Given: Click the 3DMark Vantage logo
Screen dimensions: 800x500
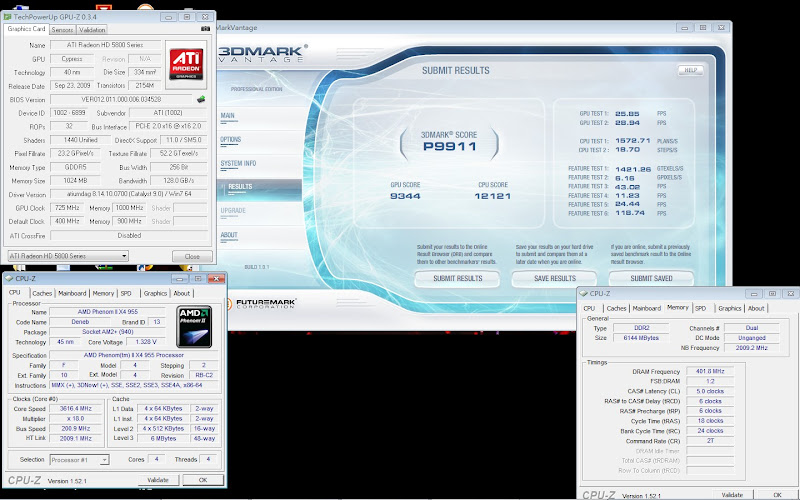Looking at the screenshot, I should pos(262,53).
